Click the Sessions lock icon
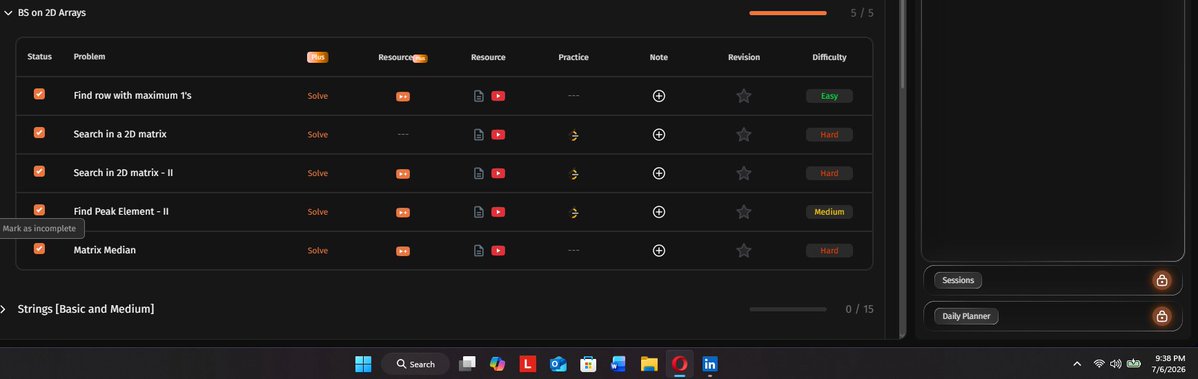This screenshot has width=1198, height=379. click(x=1162, y=280)
